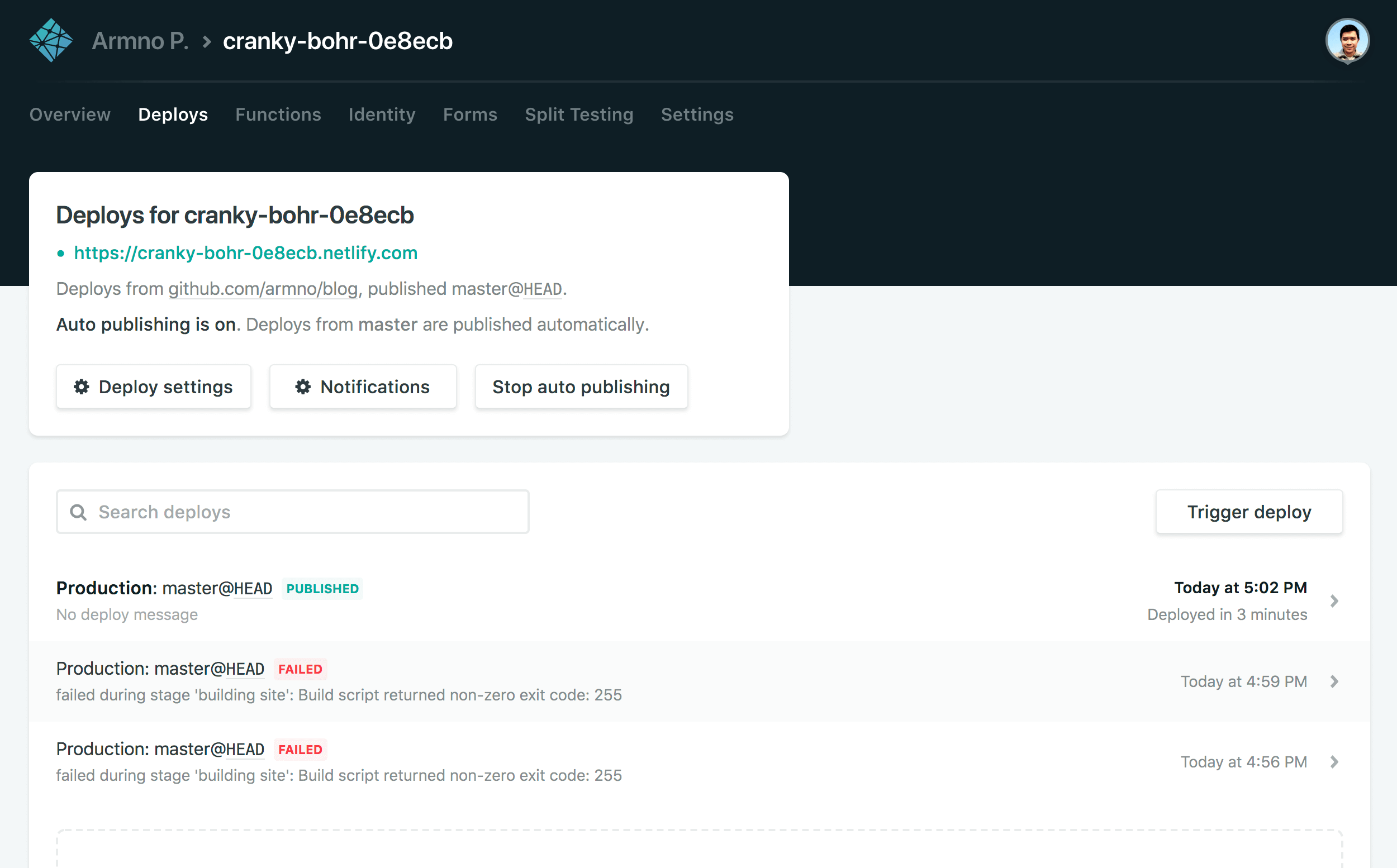Click the Search deploys input field
Viewport: 1397px width, 868px height.
pos(293,511)
